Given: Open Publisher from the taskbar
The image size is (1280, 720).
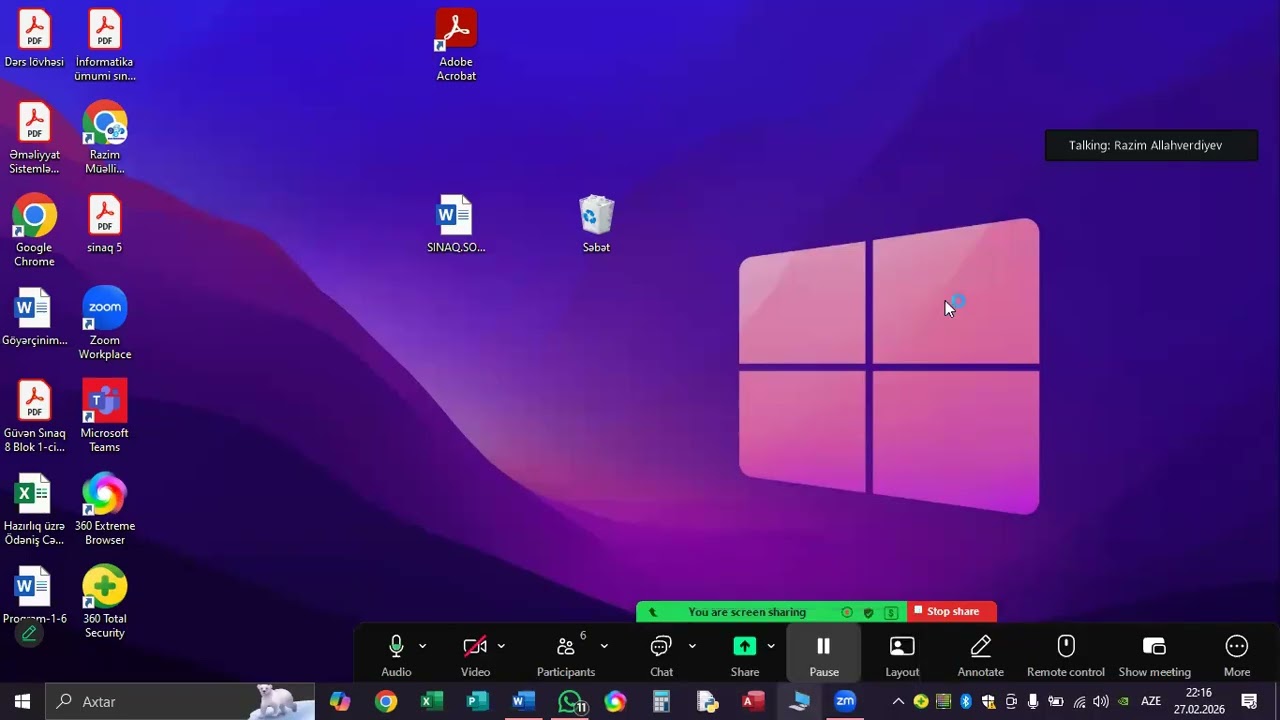Looking at the screenshot, I should pyautogui.click(x=478, y=702).
